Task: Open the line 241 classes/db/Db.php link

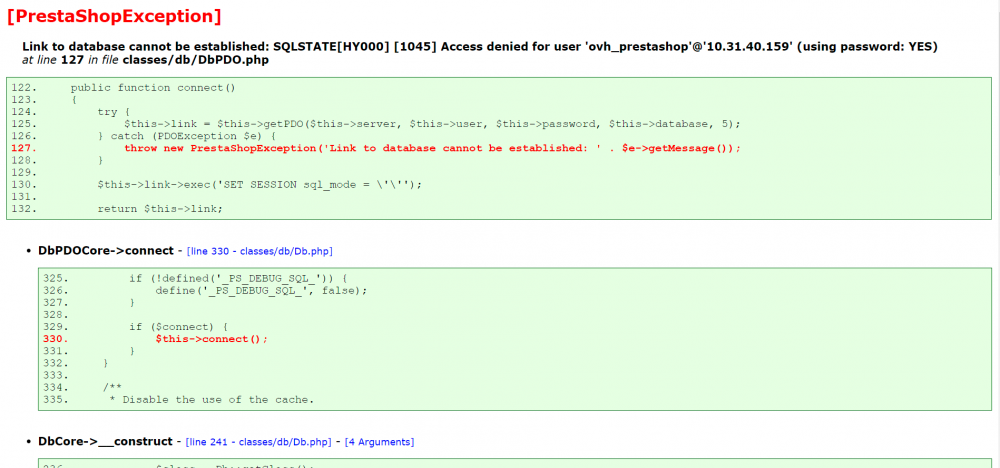Action: point(258,442)
